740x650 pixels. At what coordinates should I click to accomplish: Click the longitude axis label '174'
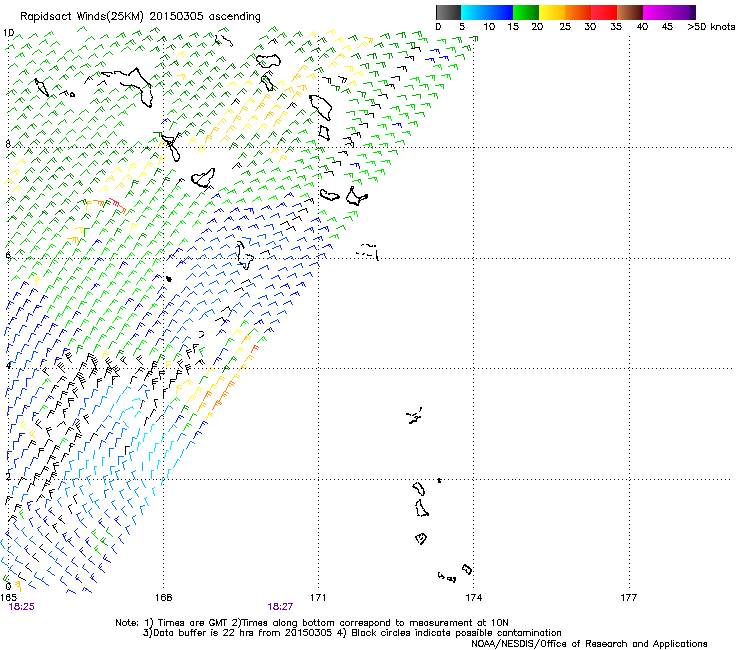click(473, 598)
